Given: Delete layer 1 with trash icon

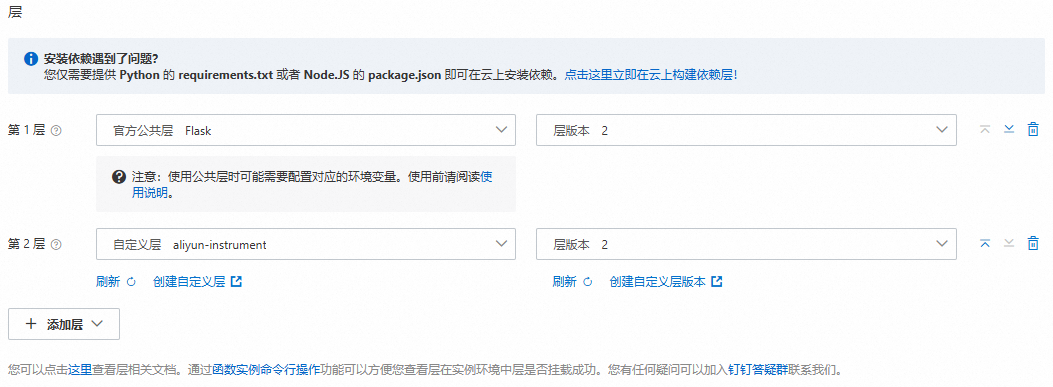Looking at the screenshot, I should 1033,130.
